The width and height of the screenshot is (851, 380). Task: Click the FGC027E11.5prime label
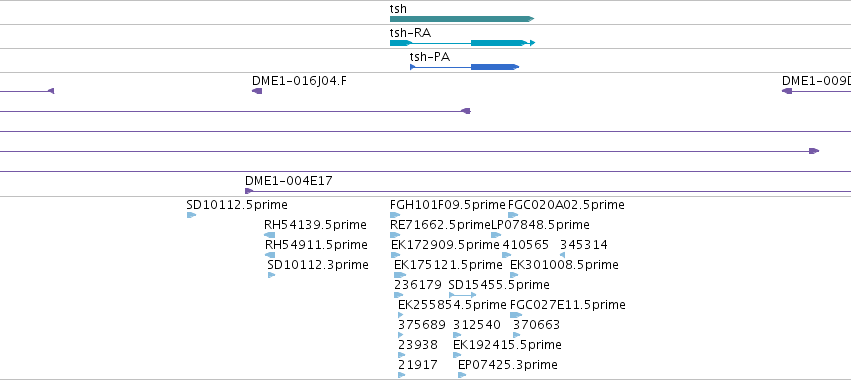(x=568, y=305)
